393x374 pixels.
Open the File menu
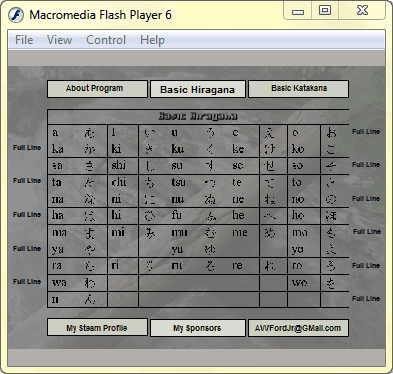point(24,40)
